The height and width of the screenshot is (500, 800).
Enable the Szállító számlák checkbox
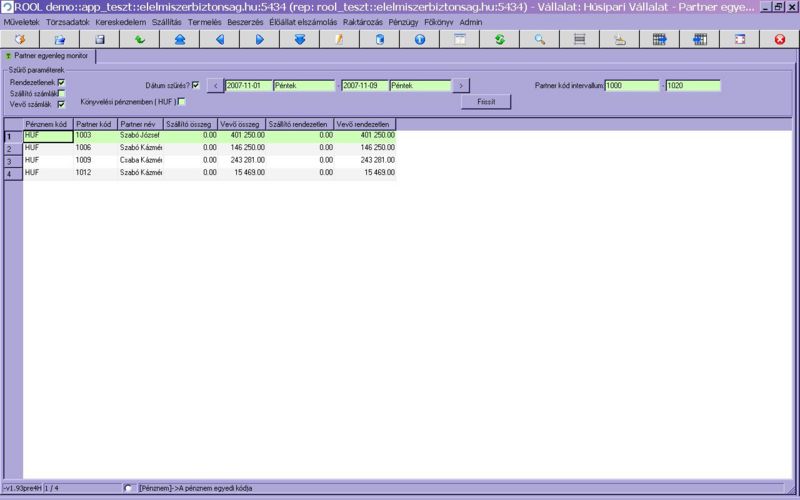coord(61,94)
